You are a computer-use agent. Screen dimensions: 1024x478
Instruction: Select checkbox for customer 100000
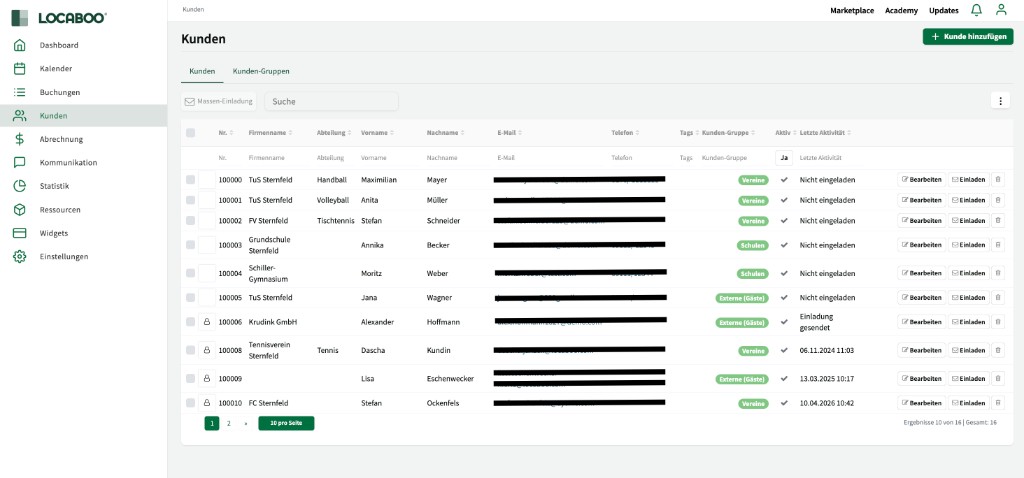(191, 180)
